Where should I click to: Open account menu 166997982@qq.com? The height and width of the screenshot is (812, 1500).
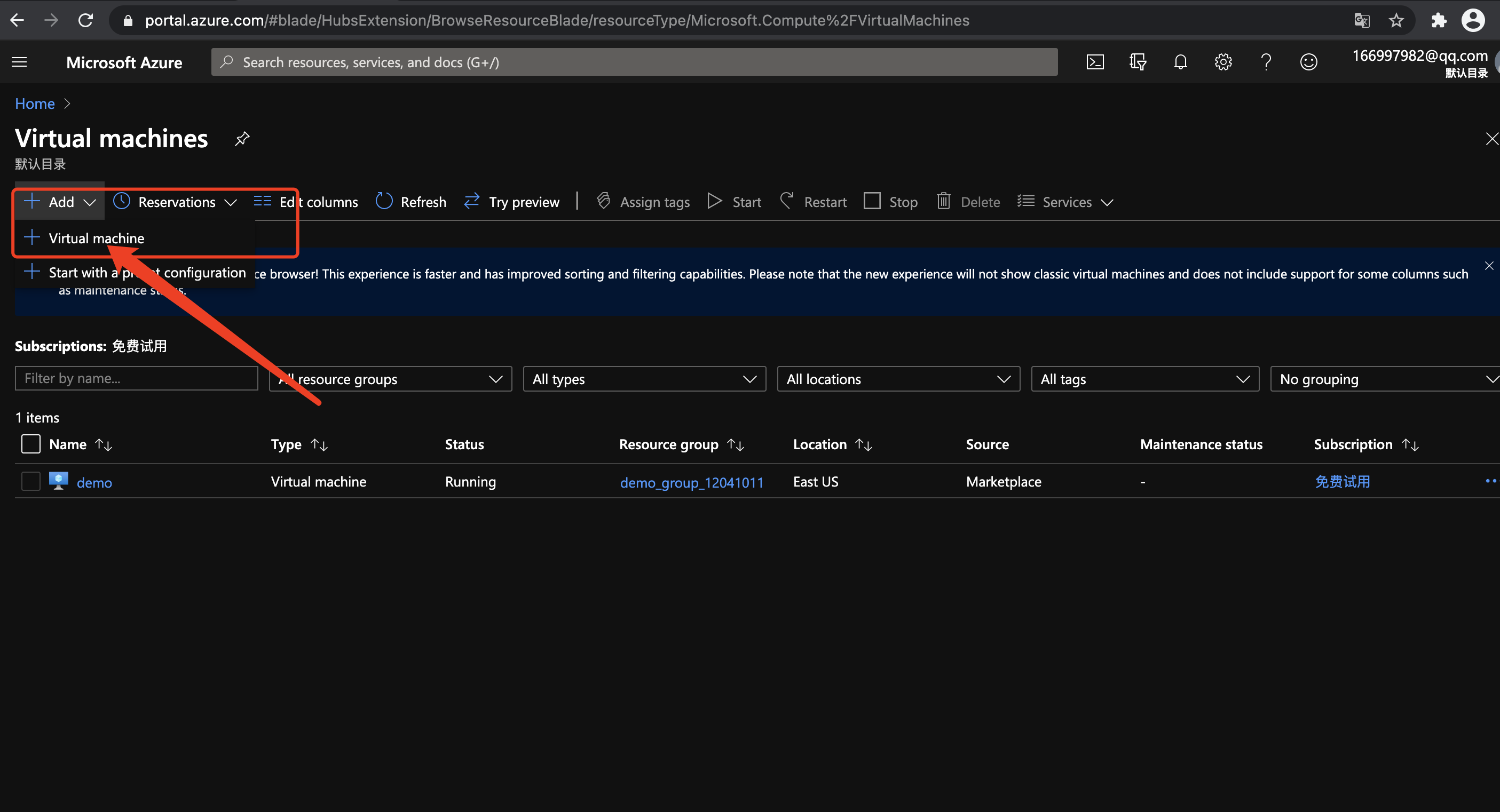point(1419,62)
